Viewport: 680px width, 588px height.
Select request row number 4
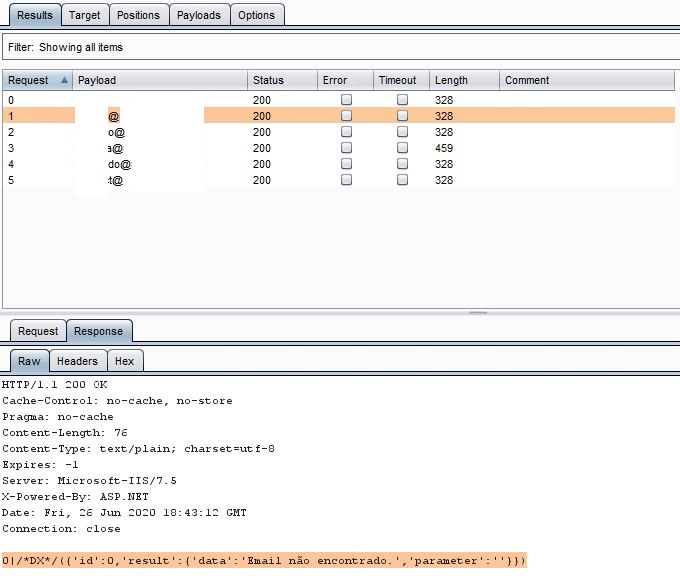click(339, 164)
